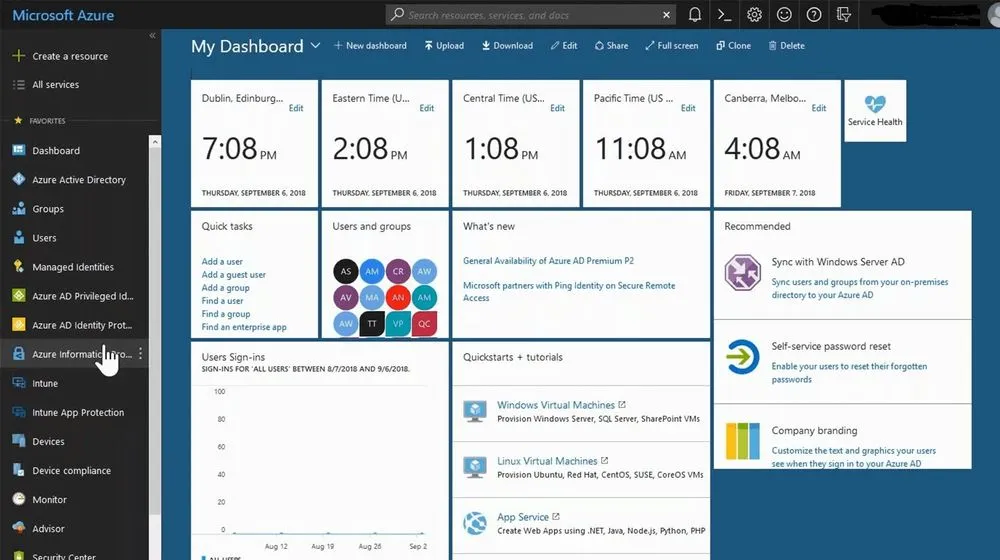Click the Monitor sidebar icon

18,499
